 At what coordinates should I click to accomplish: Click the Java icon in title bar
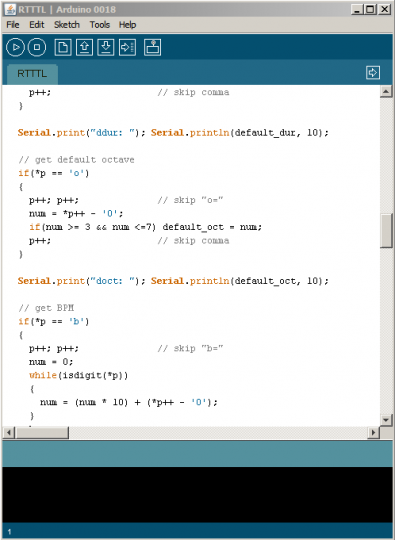10,9
